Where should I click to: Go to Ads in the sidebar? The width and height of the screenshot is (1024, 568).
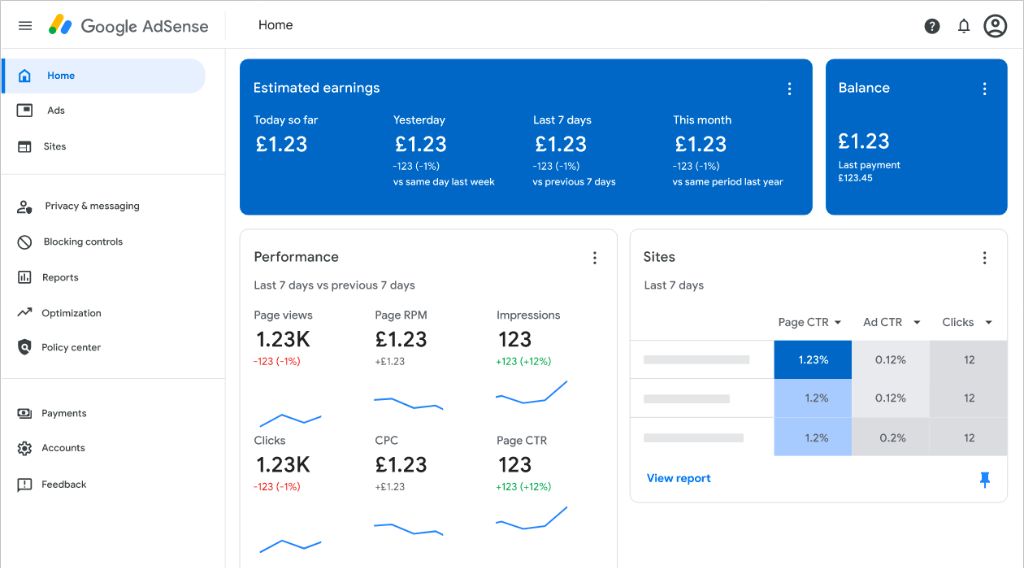click(x=56, y=111)
